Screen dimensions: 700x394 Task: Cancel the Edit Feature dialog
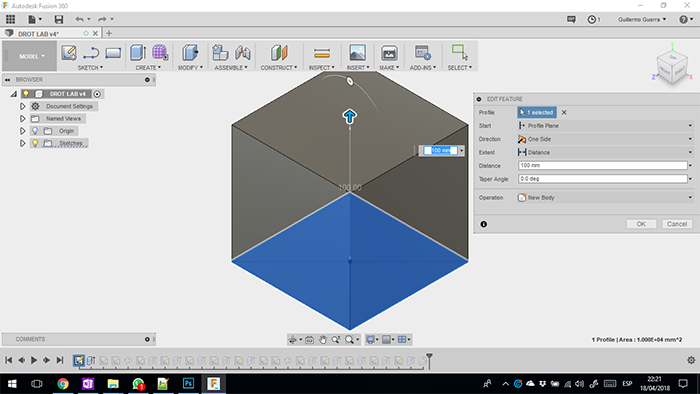coord(677,224)
